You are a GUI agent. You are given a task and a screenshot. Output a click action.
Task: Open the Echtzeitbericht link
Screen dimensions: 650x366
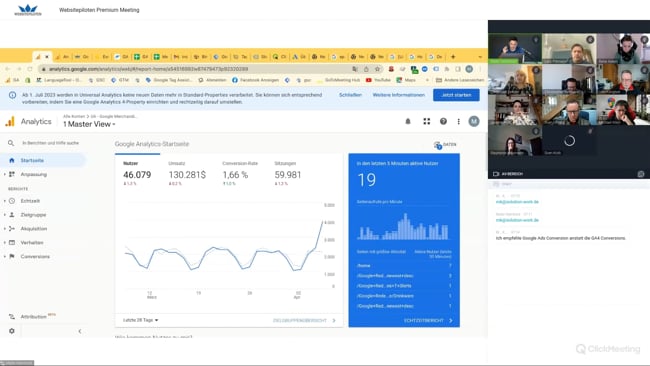tap(428, 320)
